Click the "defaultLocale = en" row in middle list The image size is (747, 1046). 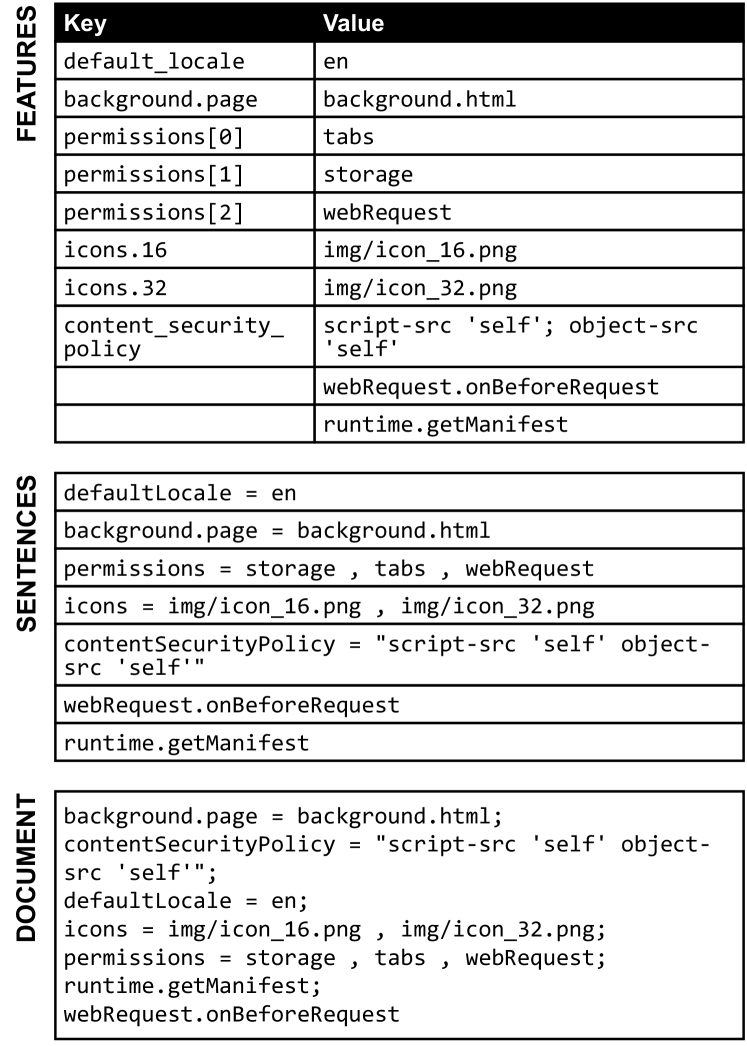tap(399, 493)
